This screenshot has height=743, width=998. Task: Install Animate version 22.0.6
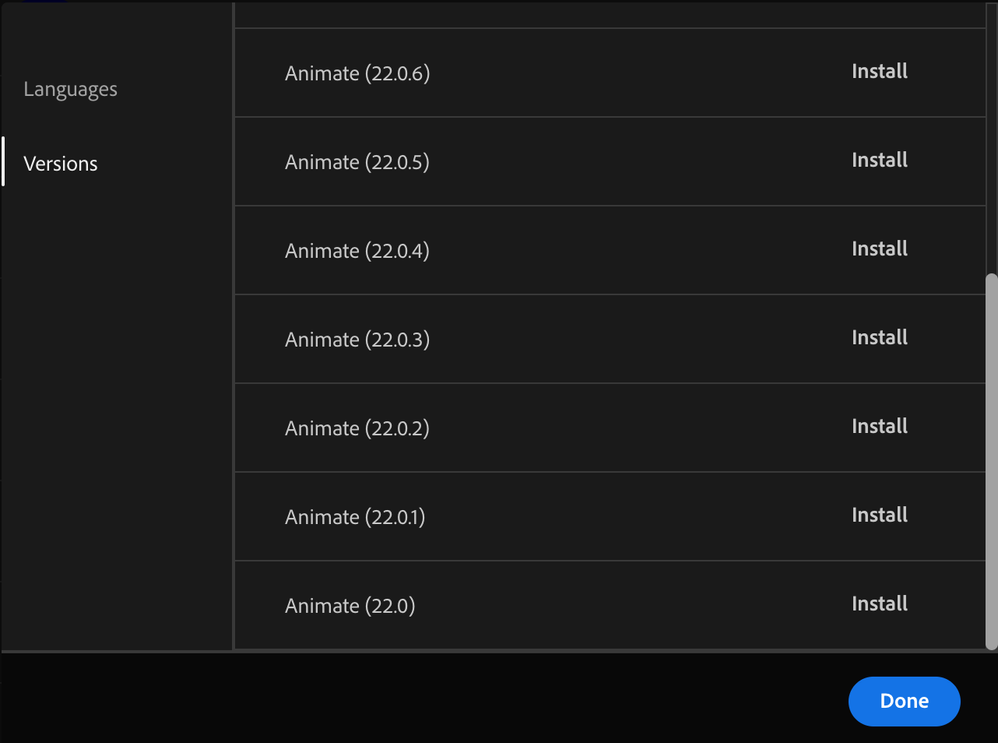[x=879, y=71]
